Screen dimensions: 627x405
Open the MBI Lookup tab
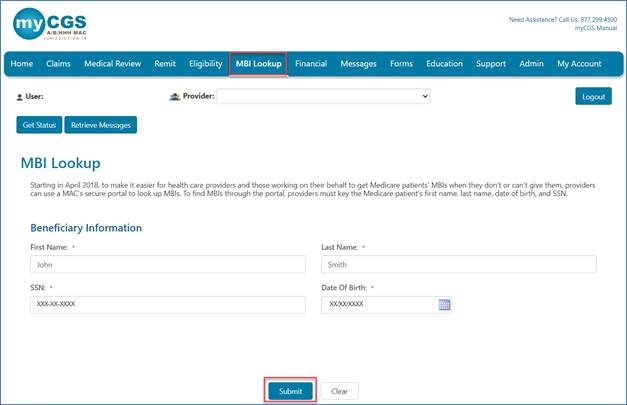259,64
